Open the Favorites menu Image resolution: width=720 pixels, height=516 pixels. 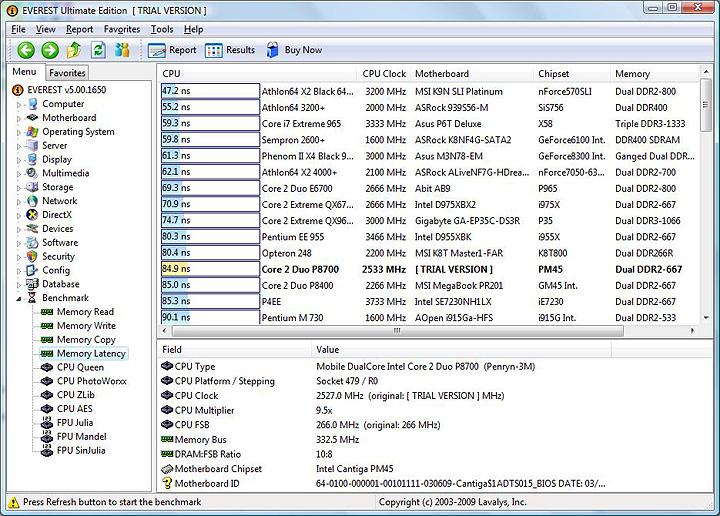click(122, 29)
